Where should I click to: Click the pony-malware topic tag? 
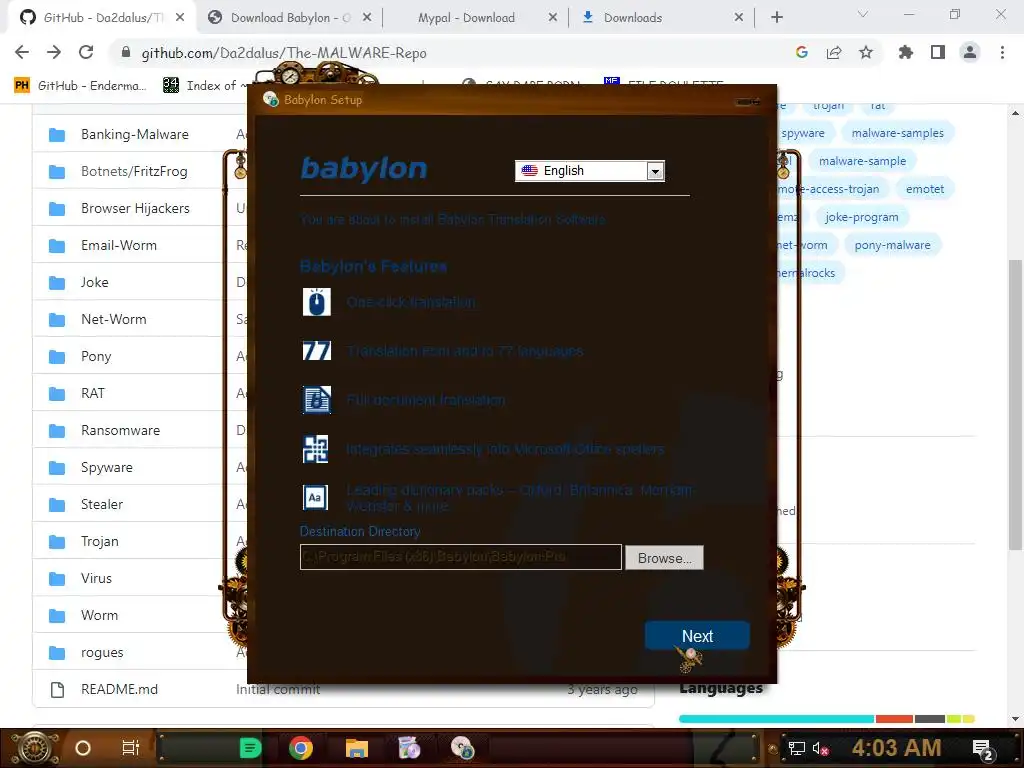pos(892,246)
